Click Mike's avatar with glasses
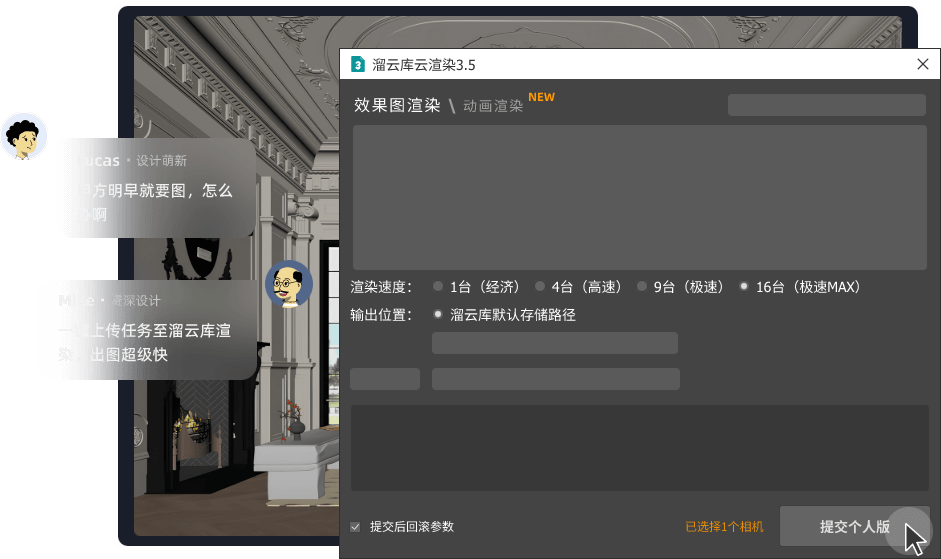Image resolution: width=941 pixels, height=559 pixels. 289,285
